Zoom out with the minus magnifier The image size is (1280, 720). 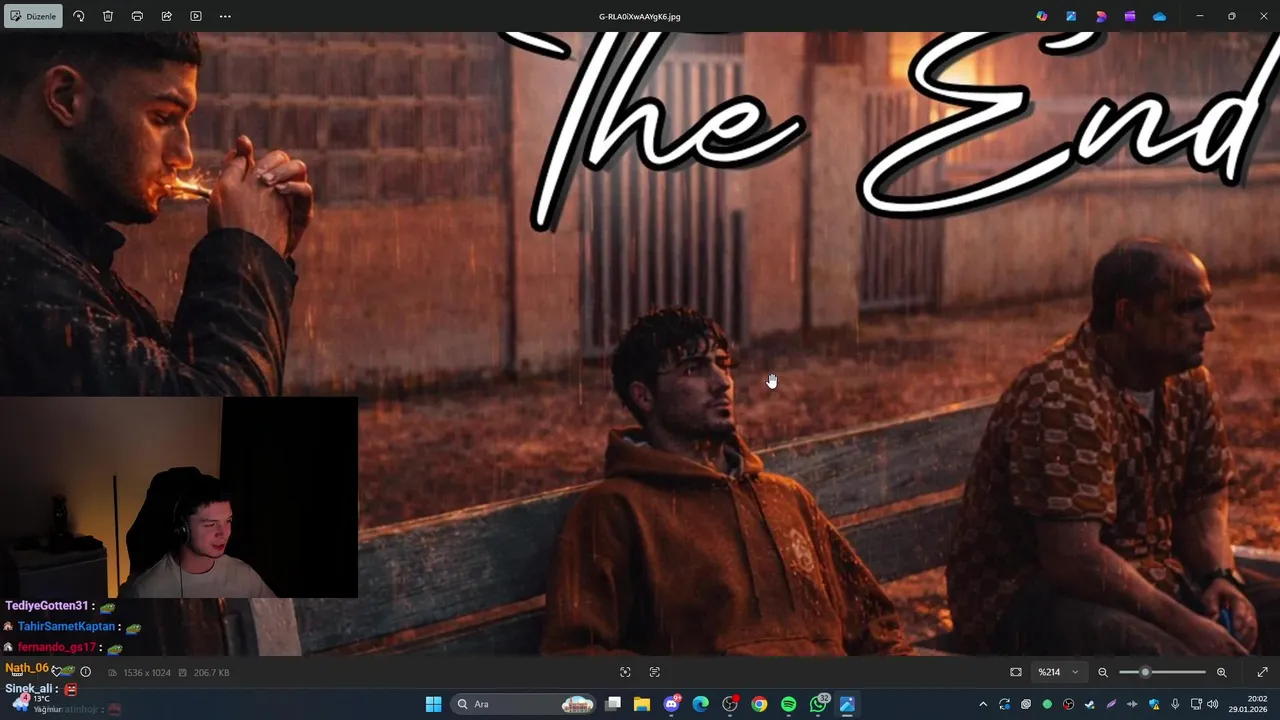(x=1103, y=672)
